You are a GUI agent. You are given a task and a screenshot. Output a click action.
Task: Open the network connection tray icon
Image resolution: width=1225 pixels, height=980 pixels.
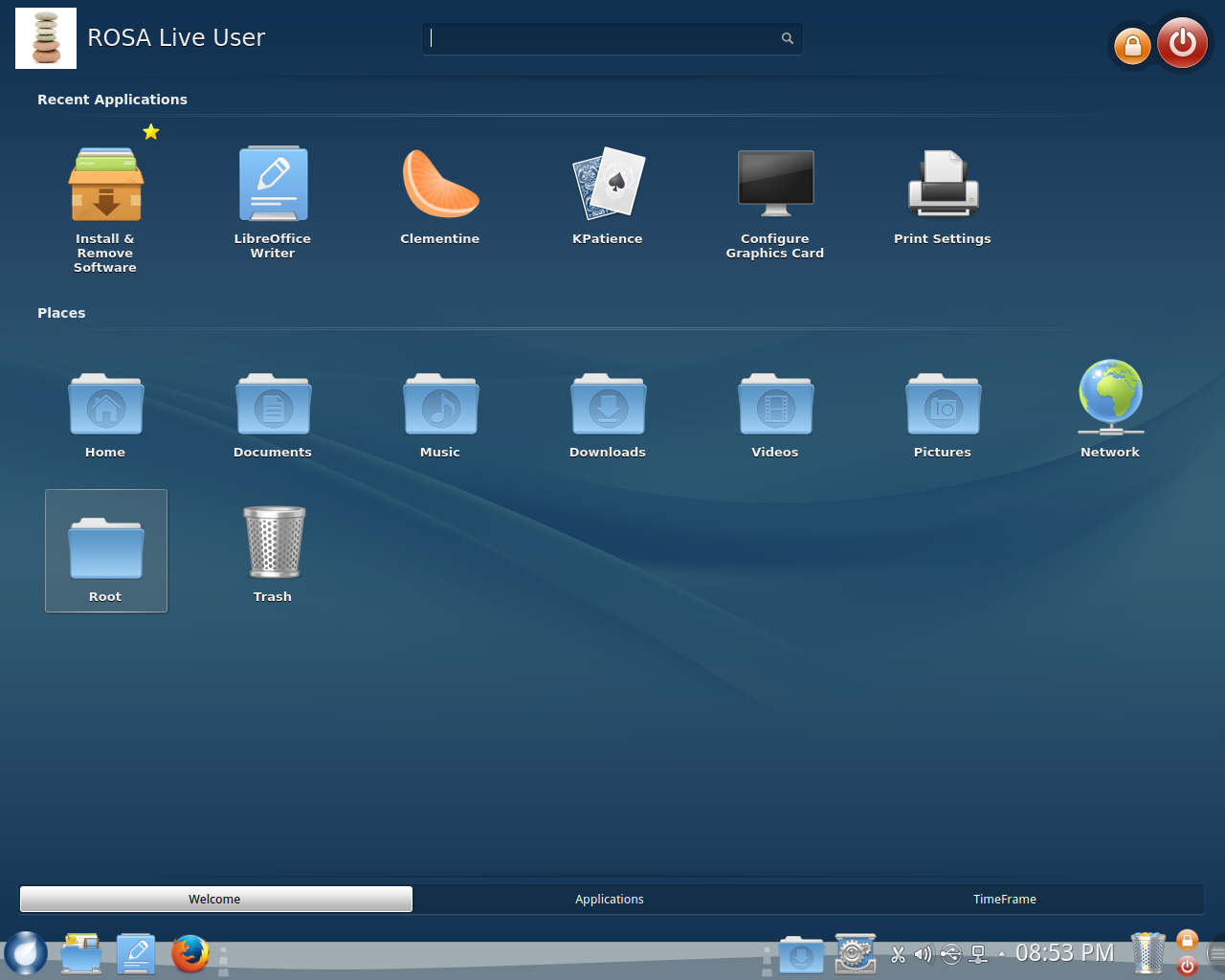pos(978,954)
